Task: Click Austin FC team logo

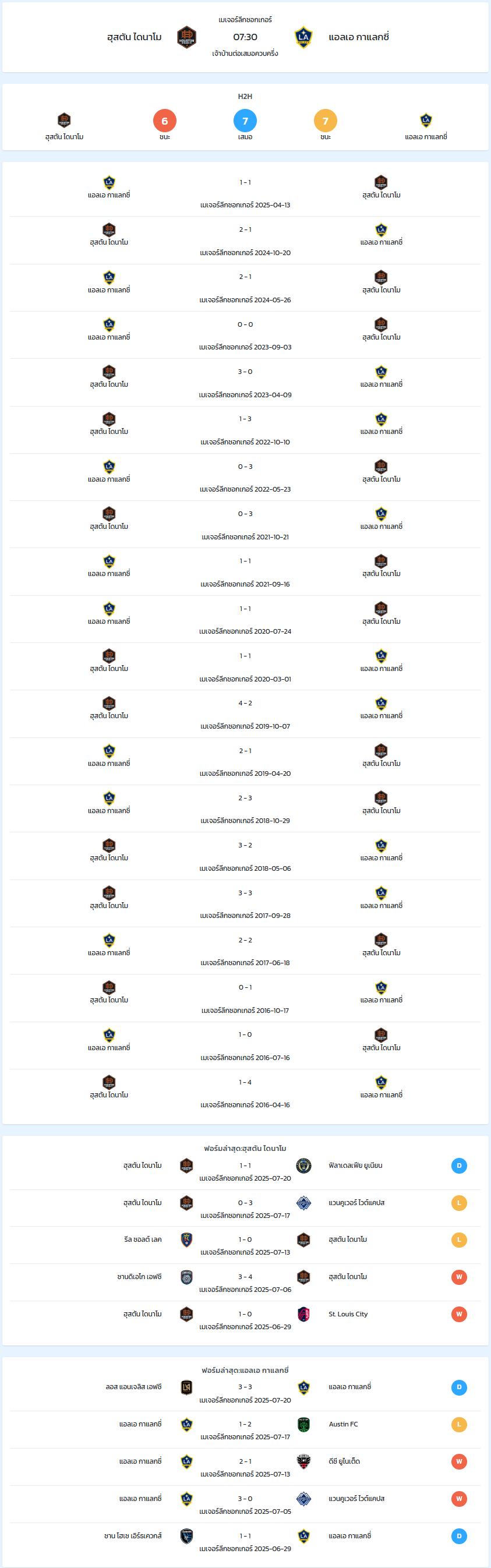Action: coord(303,1424)
